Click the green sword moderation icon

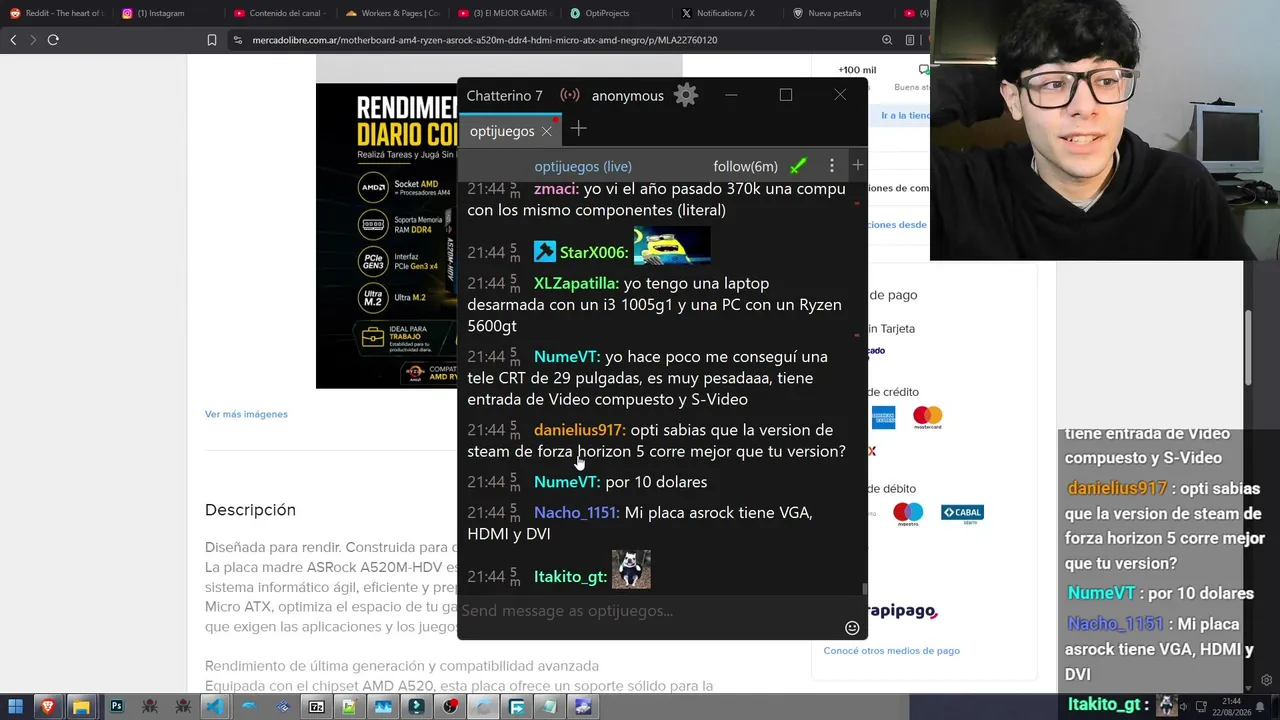click(x=798, y=166)
